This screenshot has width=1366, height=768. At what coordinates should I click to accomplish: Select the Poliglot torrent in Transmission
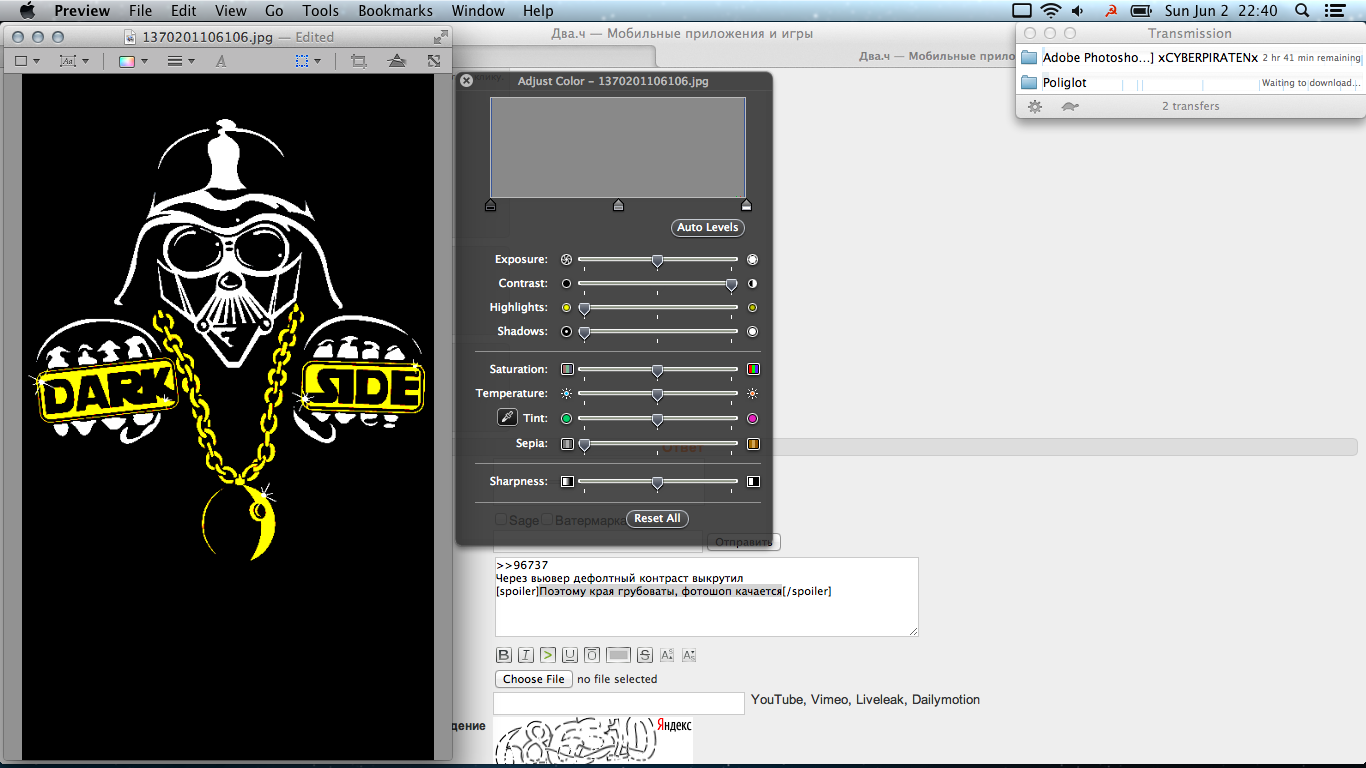(1190, 83)
